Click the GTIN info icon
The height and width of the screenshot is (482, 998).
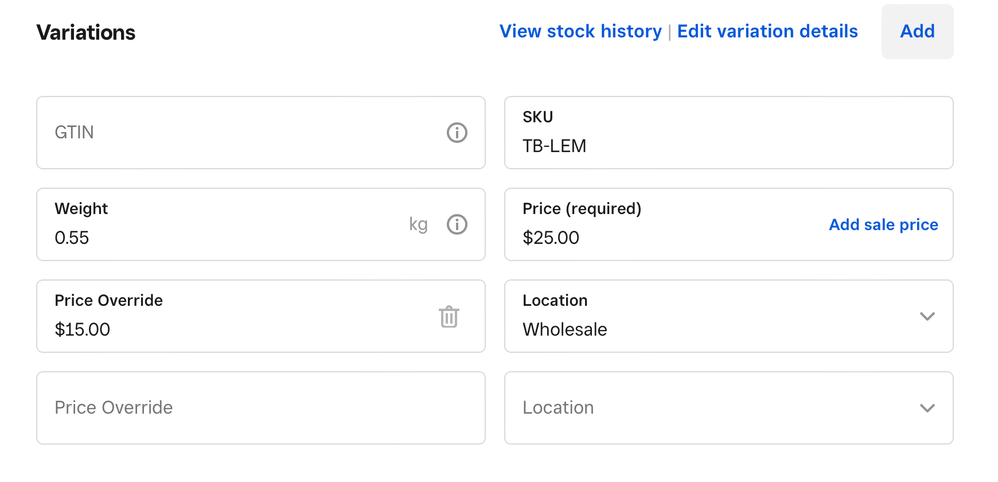click(x=456, y=133)
